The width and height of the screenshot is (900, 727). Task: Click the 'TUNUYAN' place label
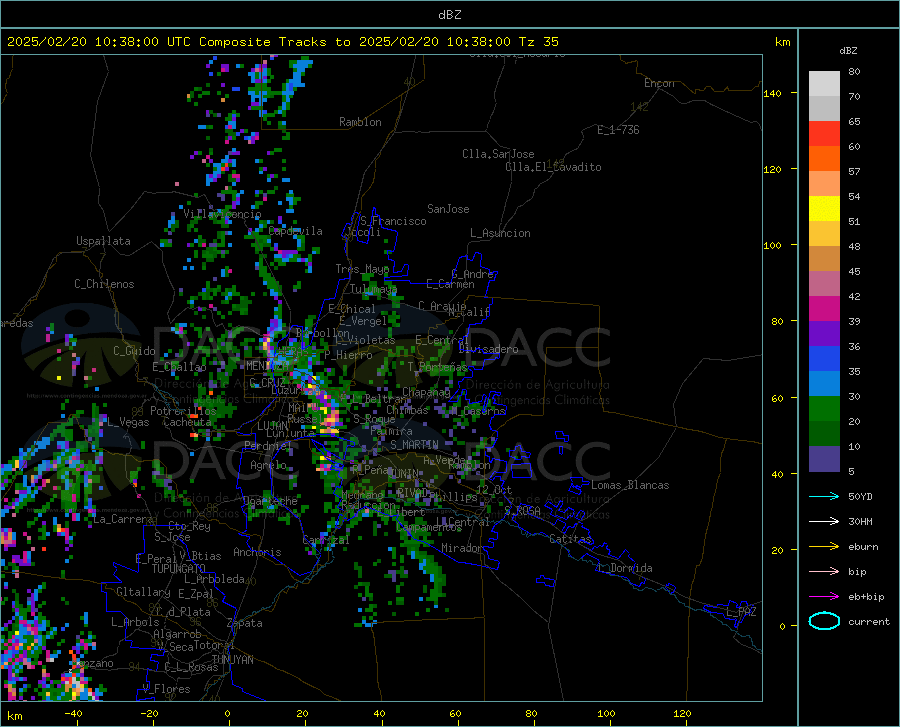coord(232,659)
